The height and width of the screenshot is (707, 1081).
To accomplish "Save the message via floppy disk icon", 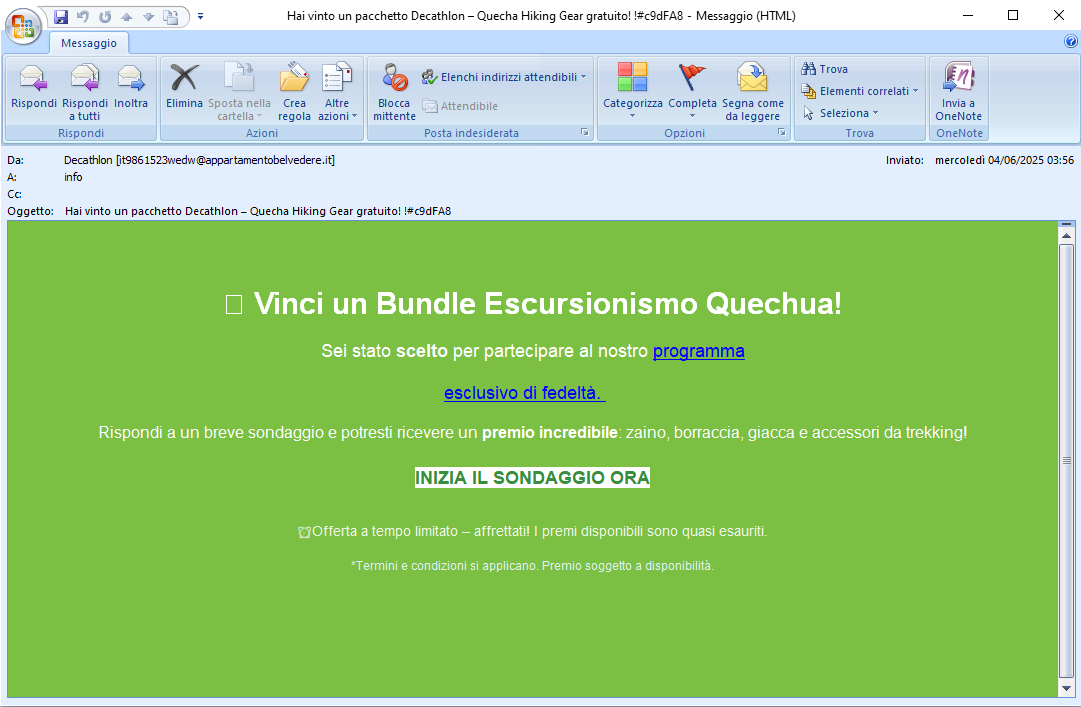I will (x=61, y=16).
